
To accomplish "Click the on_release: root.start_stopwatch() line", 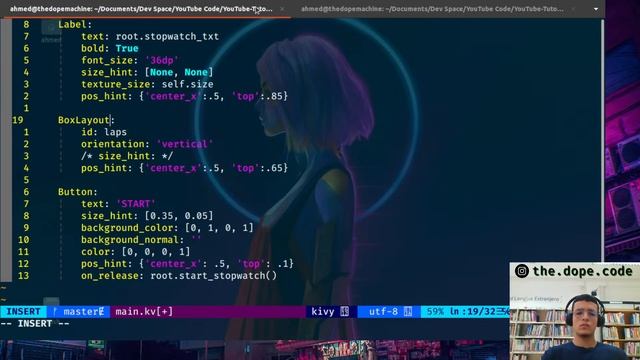I will [179, 276].
